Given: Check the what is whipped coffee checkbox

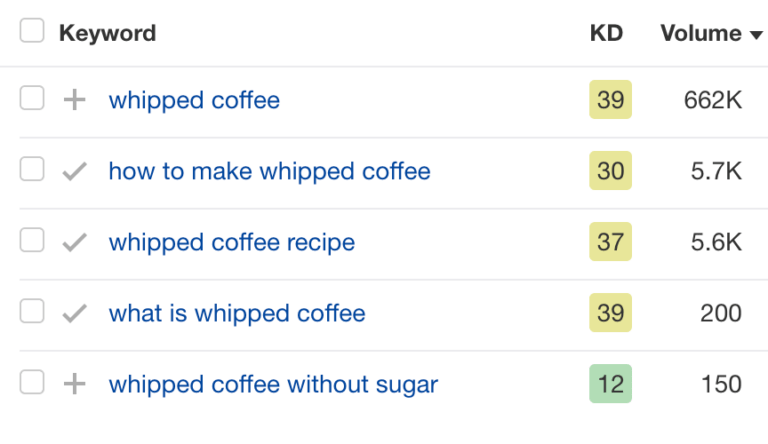Looking at the screenshot, I should pyautogui.click(x=32, y=312).
